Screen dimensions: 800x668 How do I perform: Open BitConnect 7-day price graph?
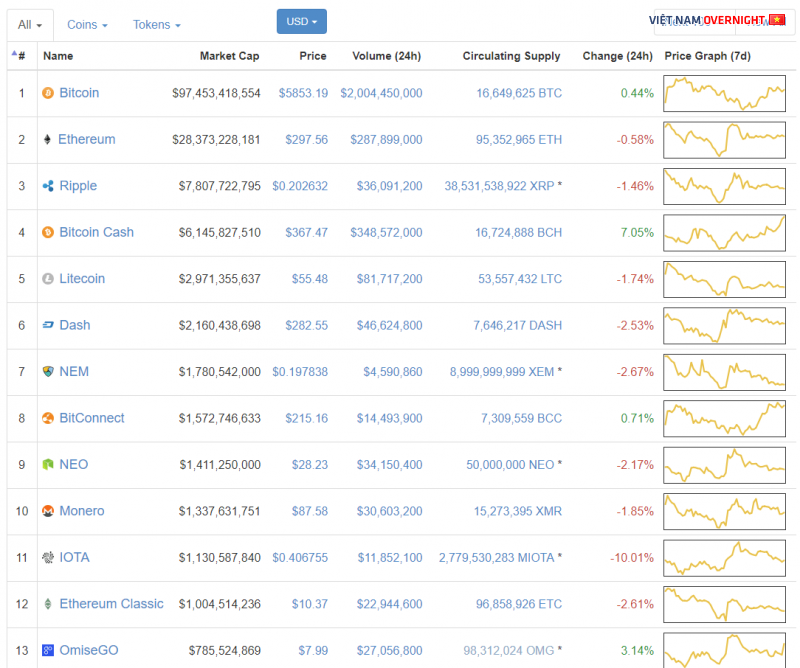tap(724, 418)
